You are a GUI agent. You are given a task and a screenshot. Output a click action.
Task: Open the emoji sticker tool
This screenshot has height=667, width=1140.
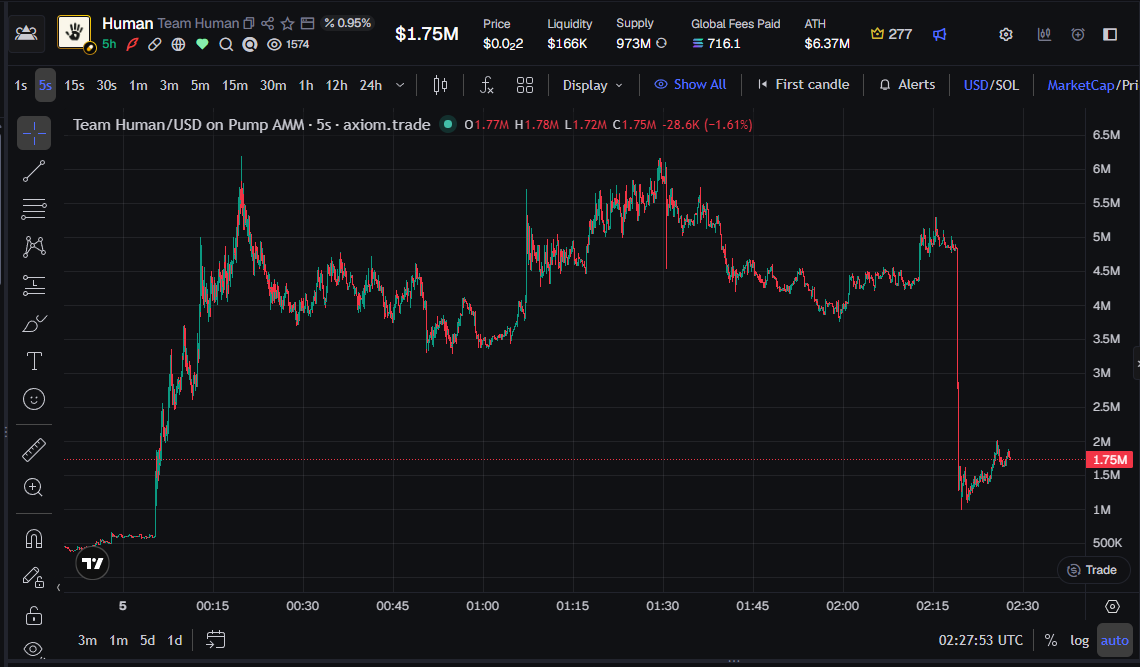pos(34,399)
